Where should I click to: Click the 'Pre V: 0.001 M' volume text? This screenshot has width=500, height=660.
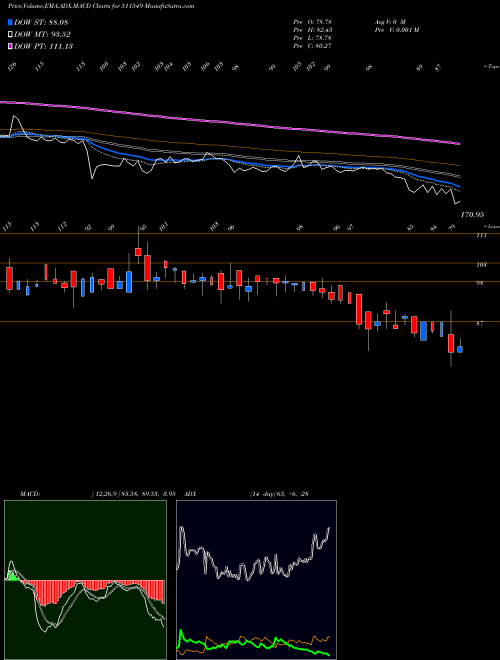click(396, 29)
